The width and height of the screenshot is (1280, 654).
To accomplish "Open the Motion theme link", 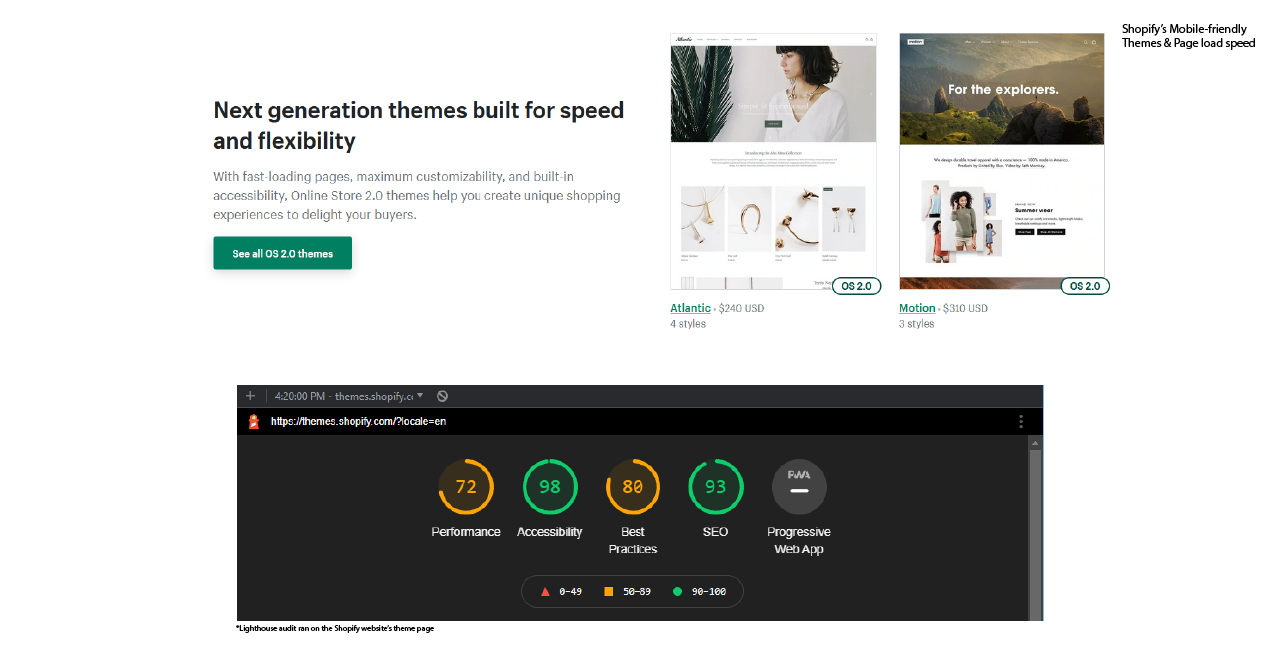I will (x=917, y=308).
